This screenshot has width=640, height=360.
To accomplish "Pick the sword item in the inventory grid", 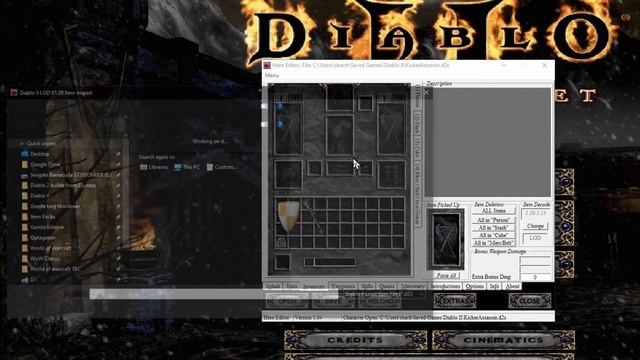I will tap(313, 216).
